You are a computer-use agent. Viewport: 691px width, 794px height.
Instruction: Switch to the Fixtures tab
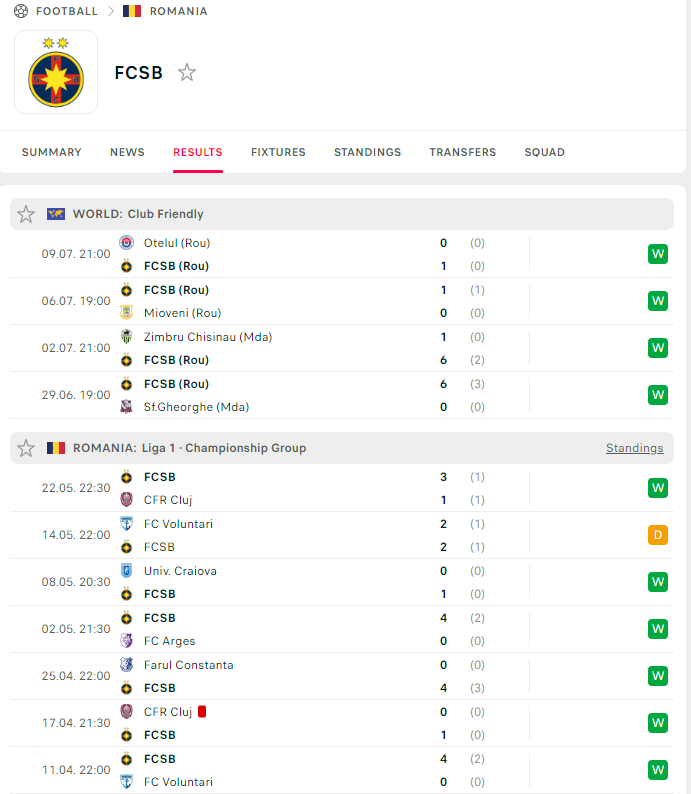pyautogui.click(x=278, y=152)
